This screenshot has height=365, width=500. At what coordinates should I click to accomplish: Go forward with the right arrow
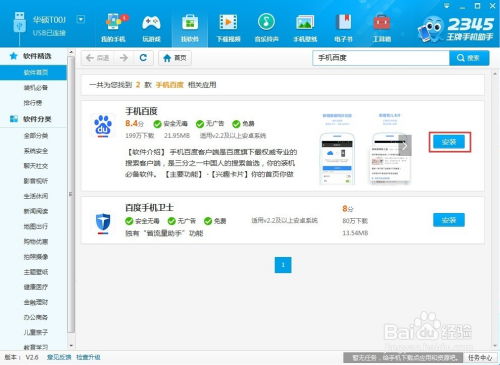(x=124, y=58)
